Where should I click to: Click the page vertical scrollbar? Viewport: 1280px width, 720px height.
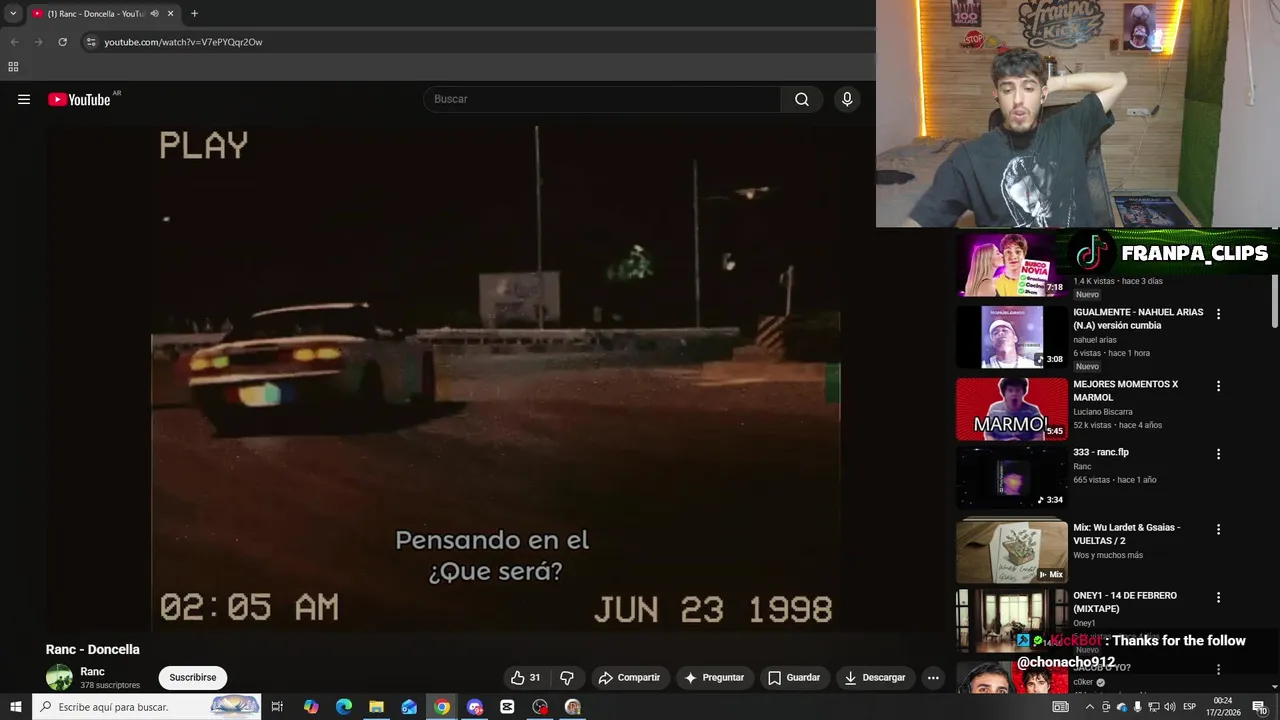click(1275, 290)
